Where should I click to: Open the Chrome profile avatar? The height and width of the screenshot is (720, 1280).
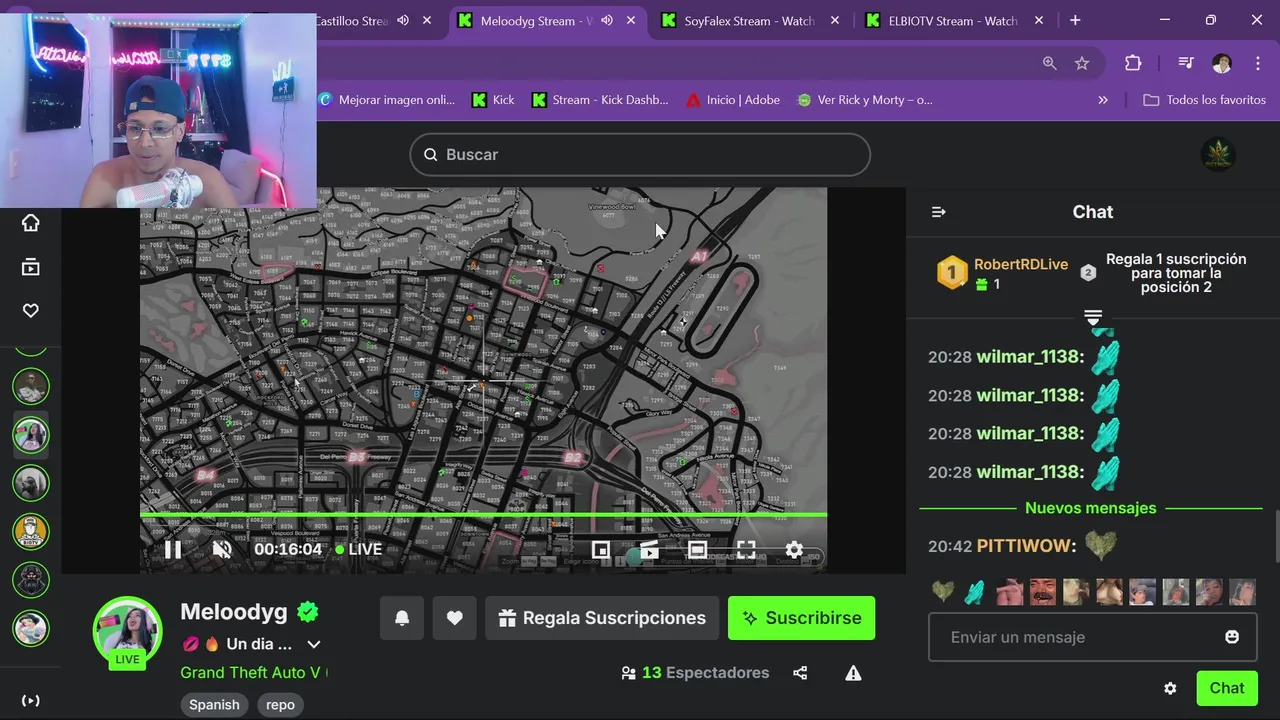point(1221,63)
